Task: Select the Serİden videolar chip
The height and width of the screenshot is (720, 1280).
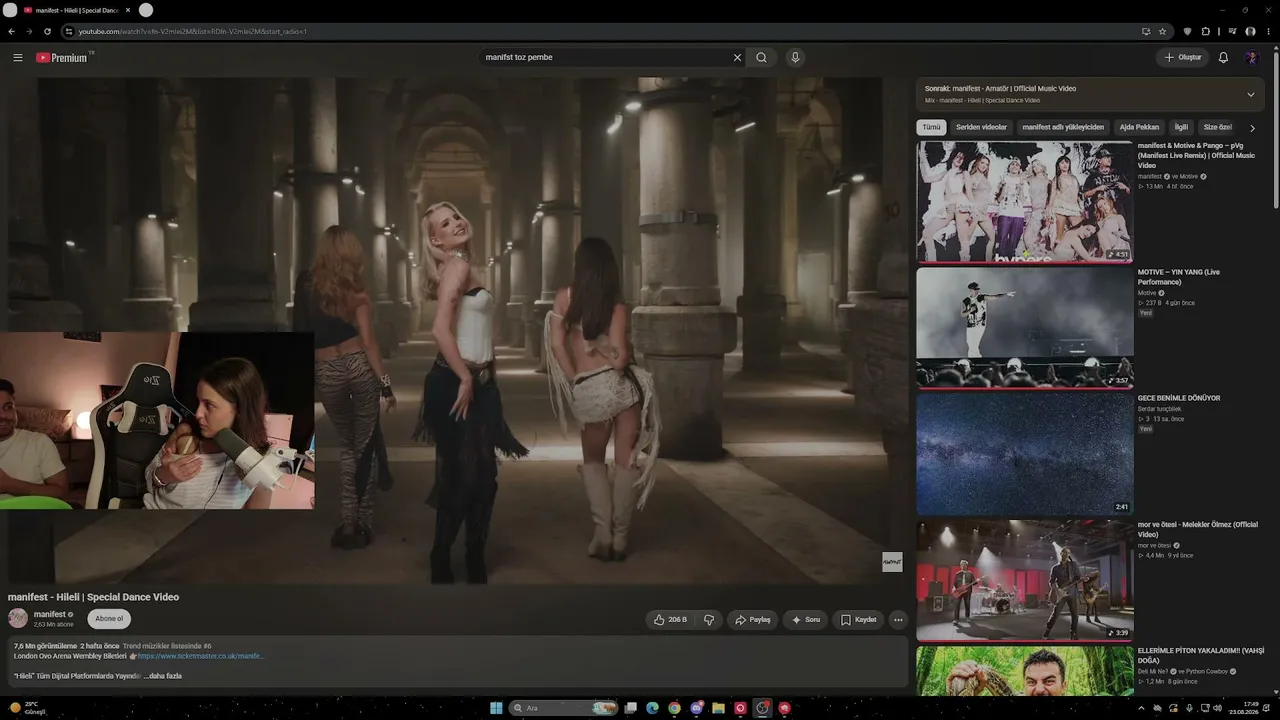Action: [x=981, y=128]
